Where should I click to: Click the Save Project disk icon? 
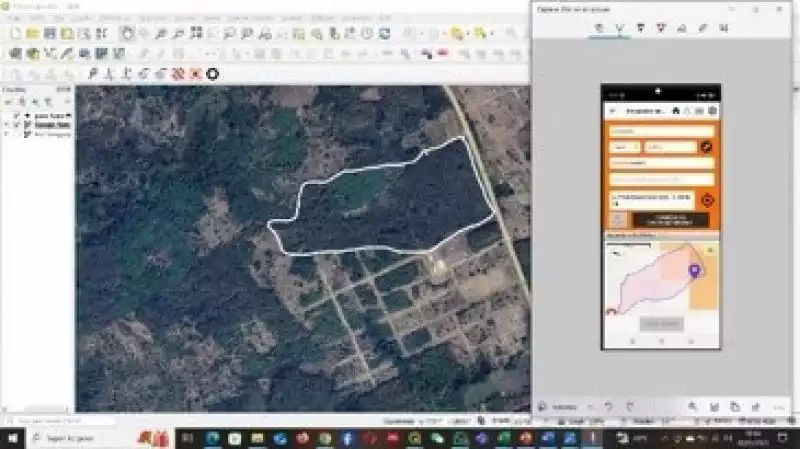[50, 33]
